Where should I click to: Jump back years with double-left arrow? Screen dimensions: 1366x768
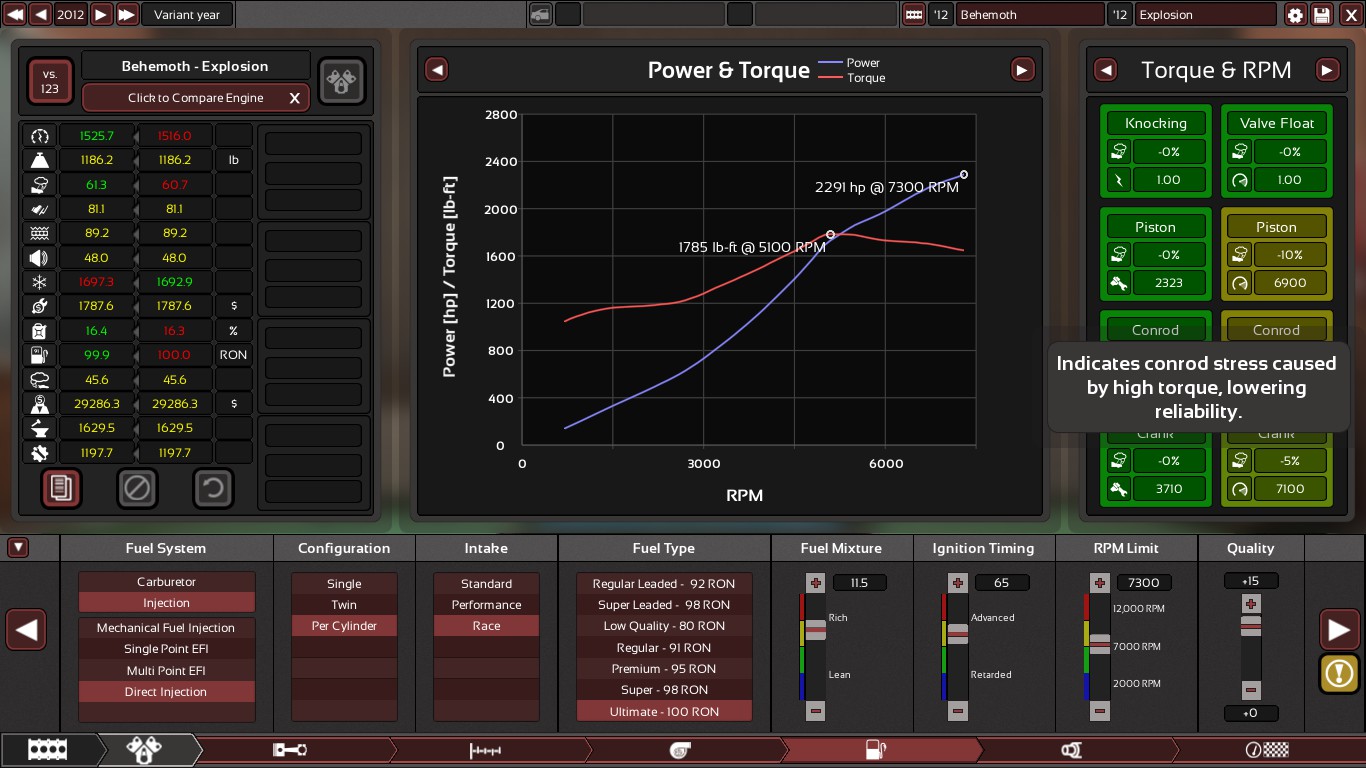click(15, 14)
